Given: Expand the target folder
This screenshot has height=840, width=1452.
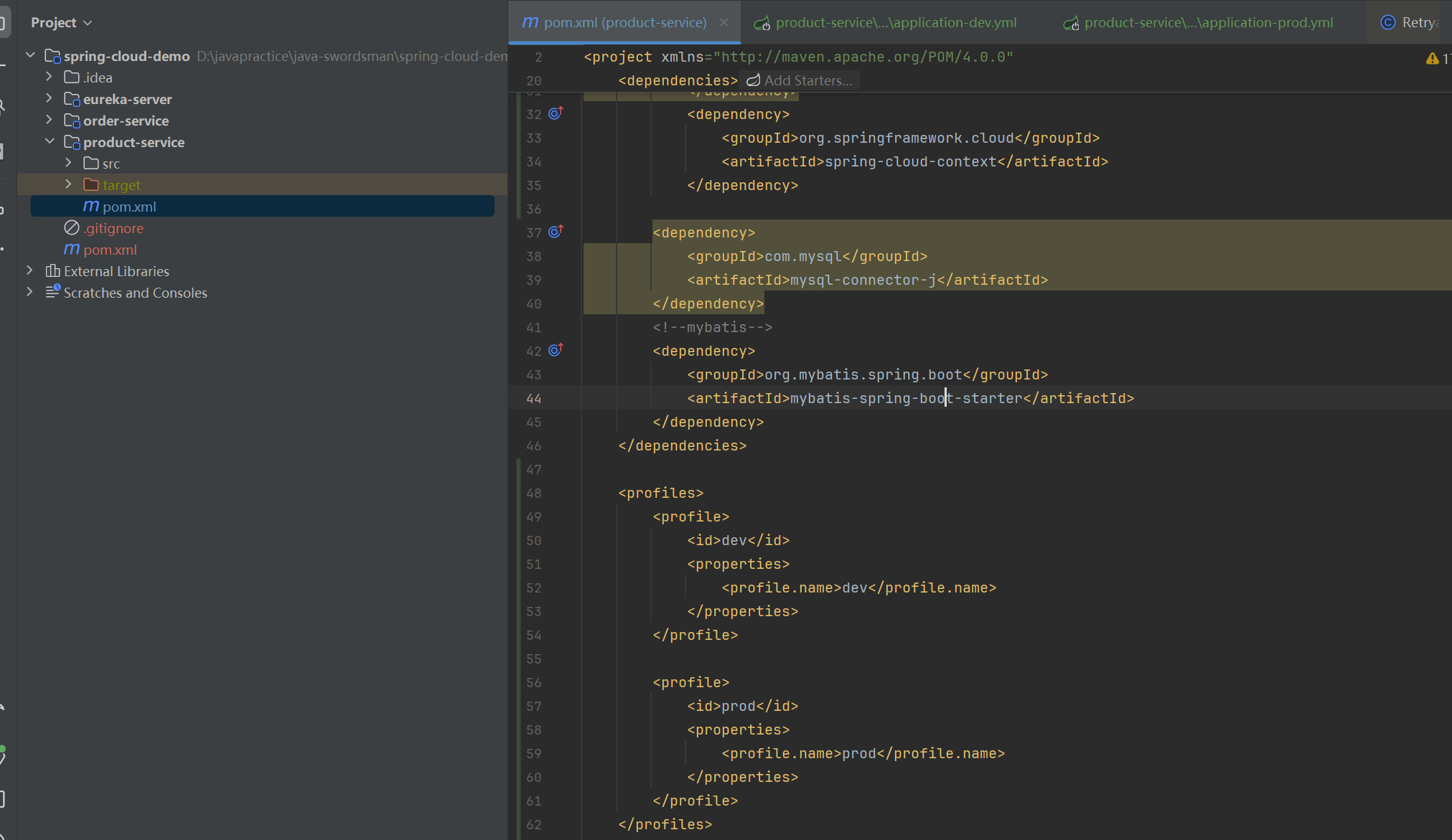Looking at the screenshot, I should point(68,184).
